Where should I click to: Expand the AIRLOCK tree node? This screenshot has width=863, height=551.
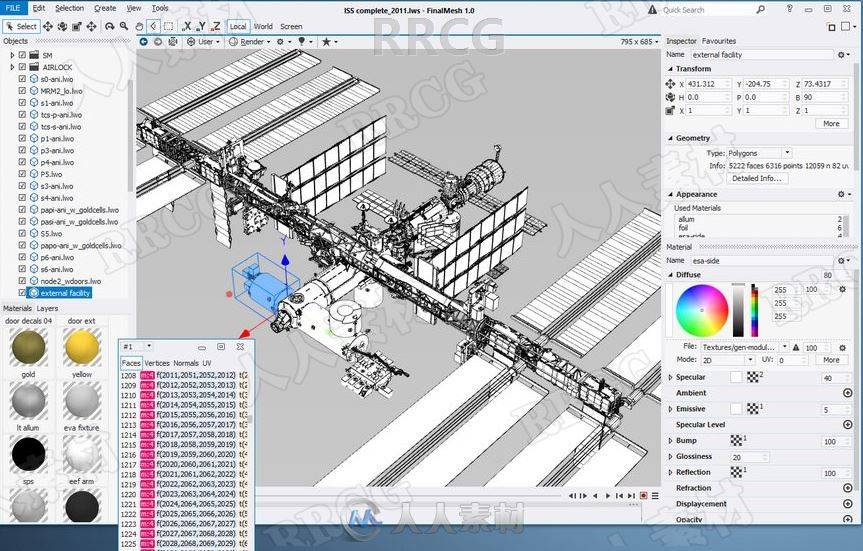point(12,67)
